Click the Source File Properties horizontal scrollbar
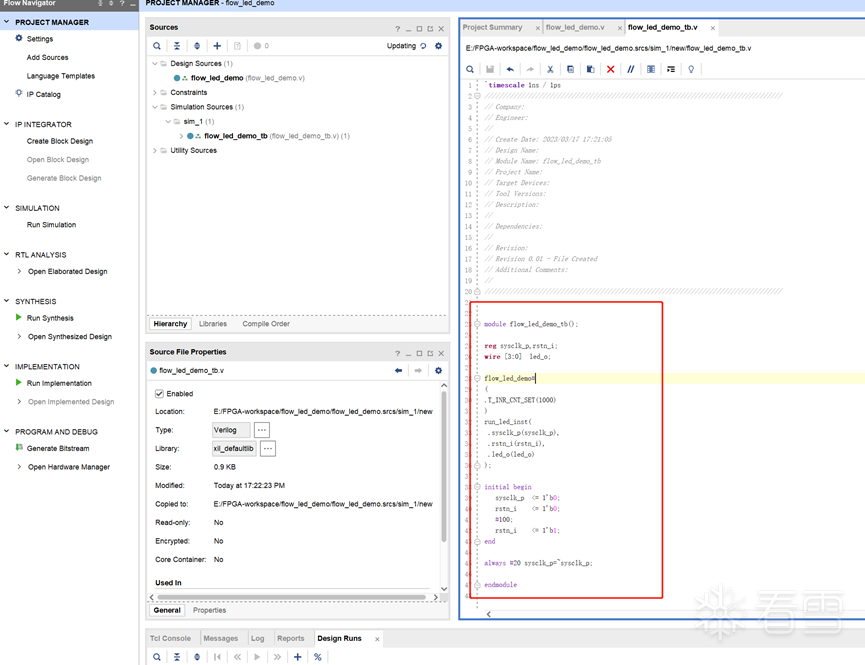865x665 pixels. pyautogui.click(x=291, y=598)
